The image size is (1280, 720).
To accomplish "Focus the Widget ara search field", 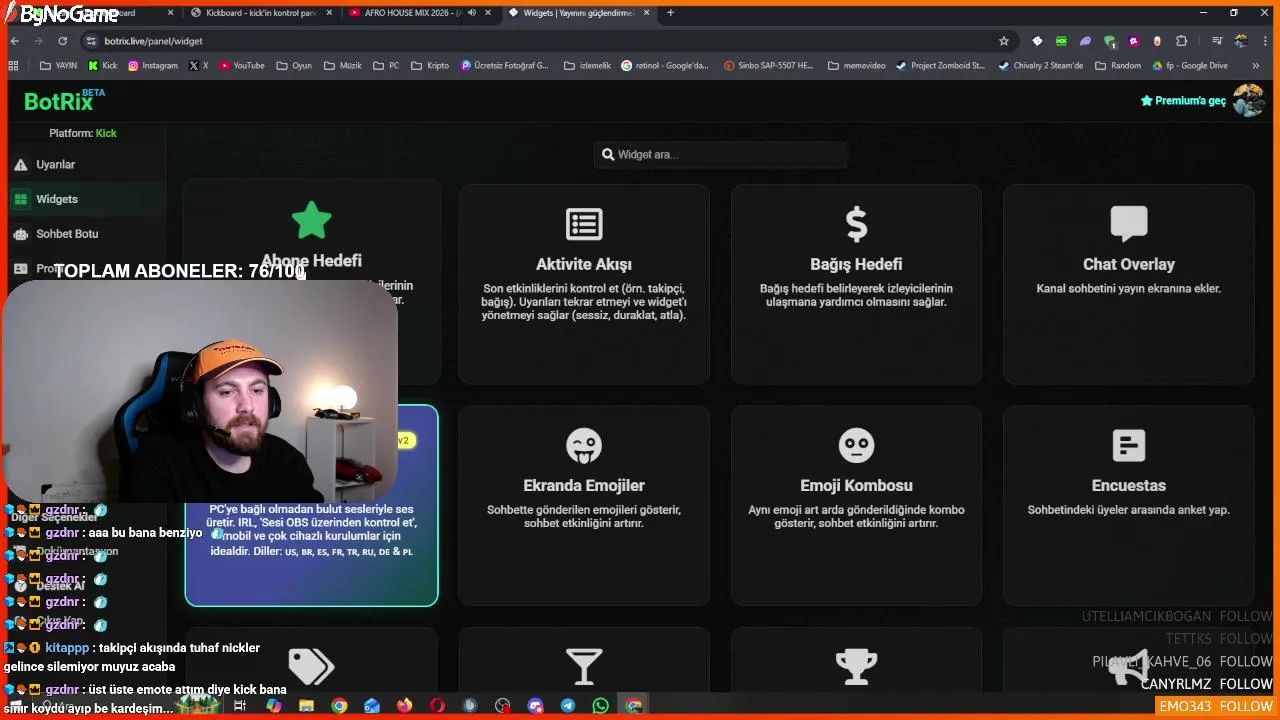I will tap(720, 154).
